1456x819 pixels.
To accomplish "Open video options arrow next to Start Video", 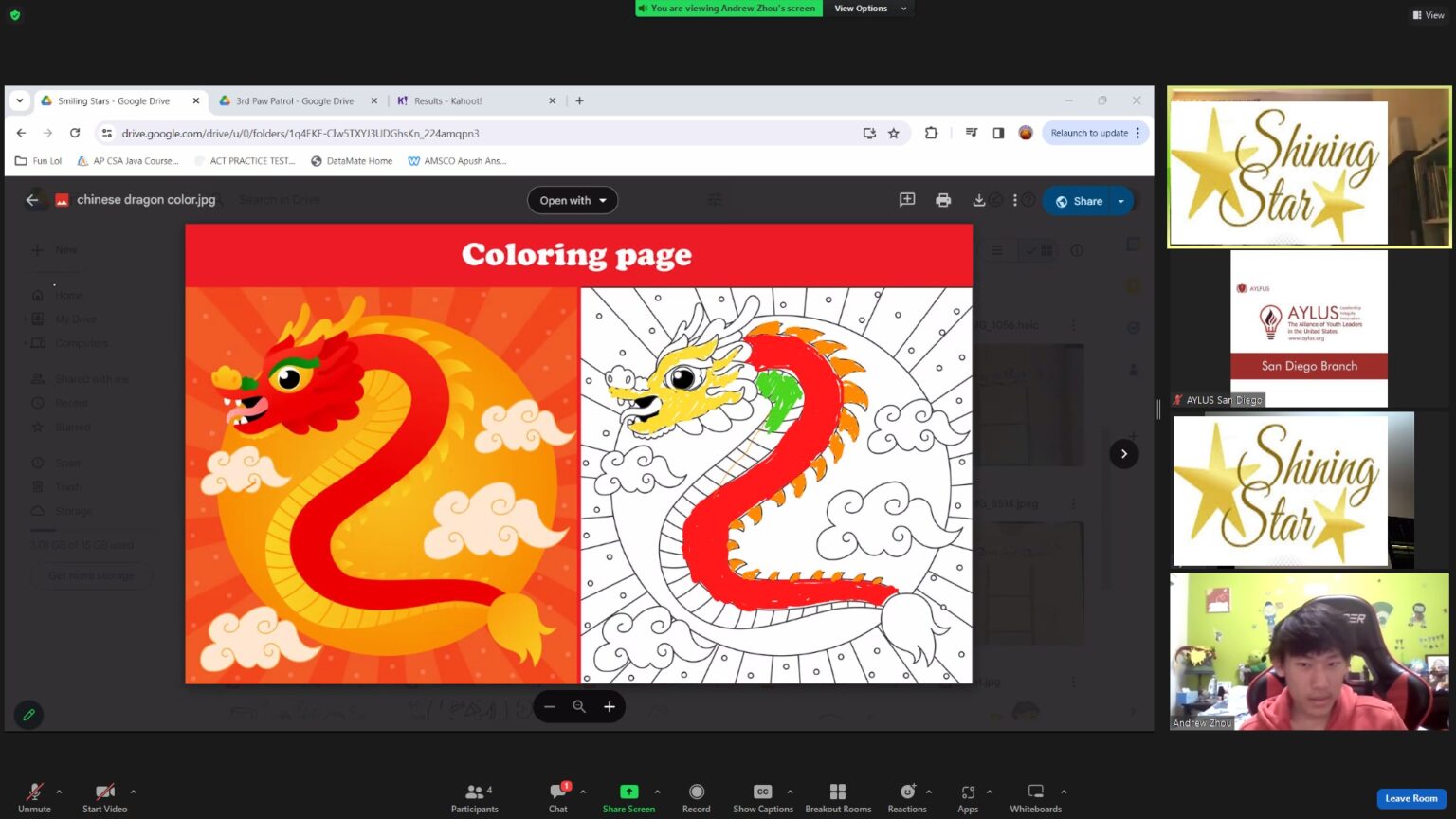I will coord(133,792).
